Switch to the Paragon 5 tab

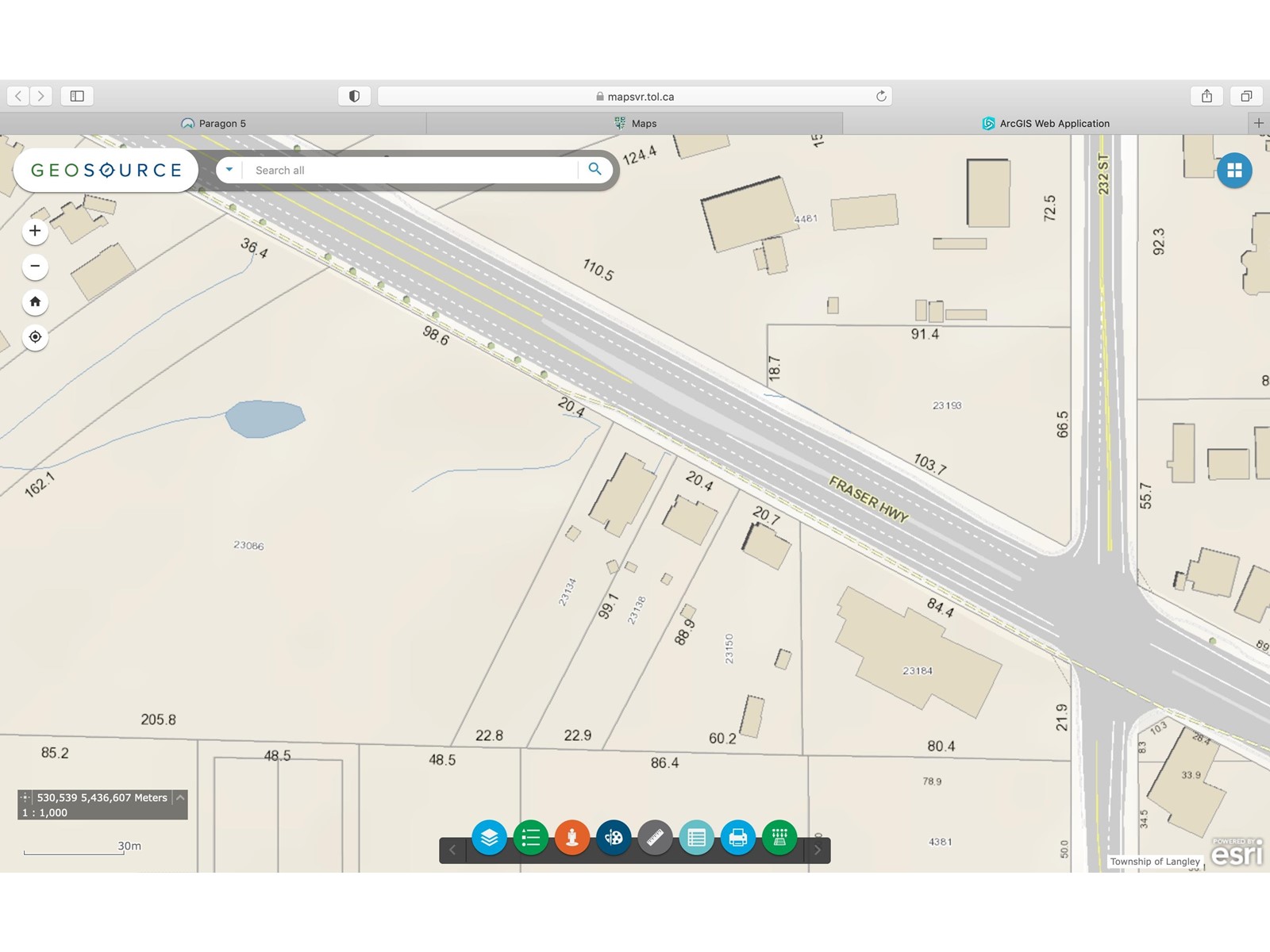pyautogui.click(x=214, y=123)
